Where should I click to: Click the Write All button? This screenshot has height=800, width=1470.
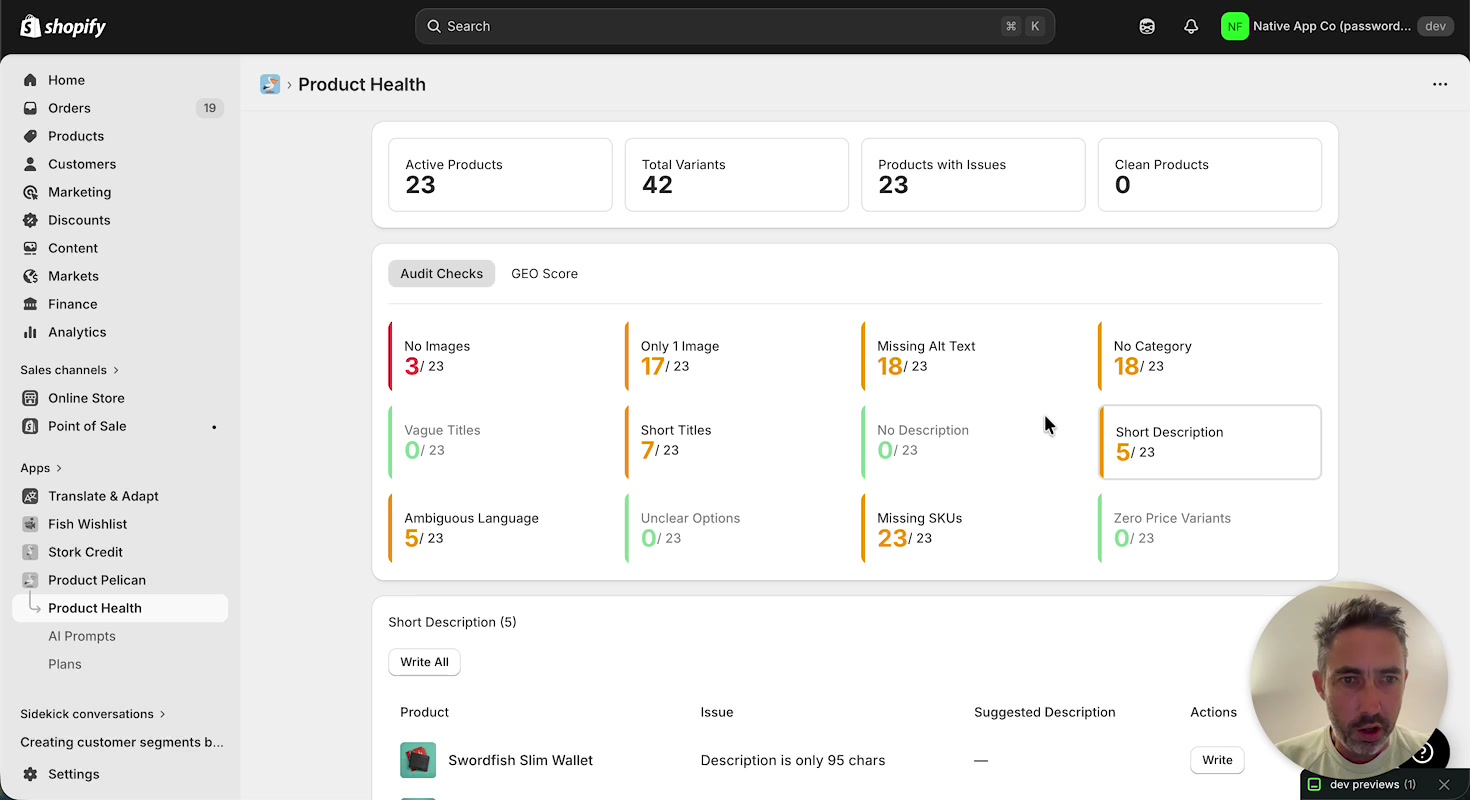click(x=424, y=662)
